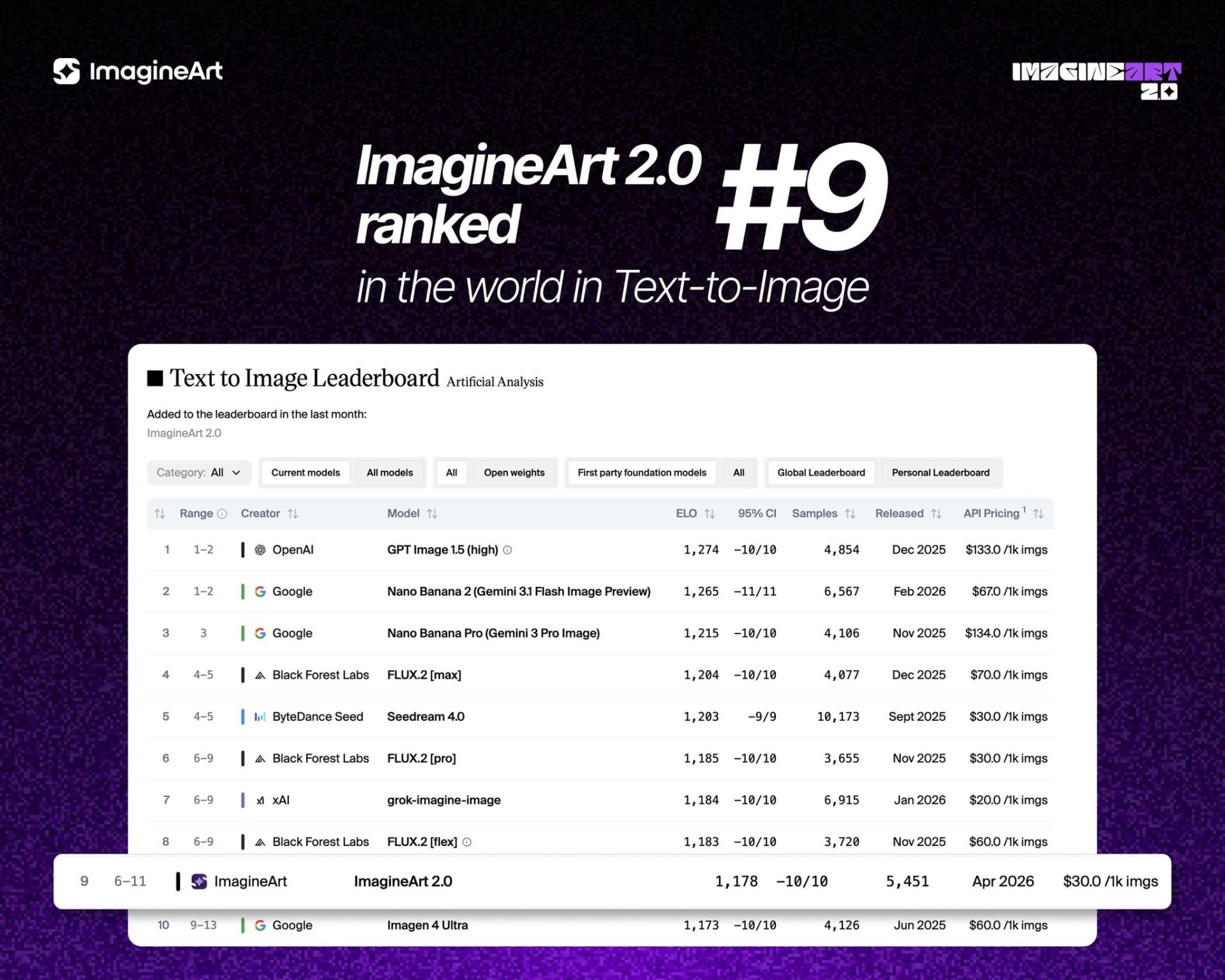Viewport: 1225px width, 980px height.
Task: Open the Imagen 4 Ultra model
Action: tap(427, 925)
